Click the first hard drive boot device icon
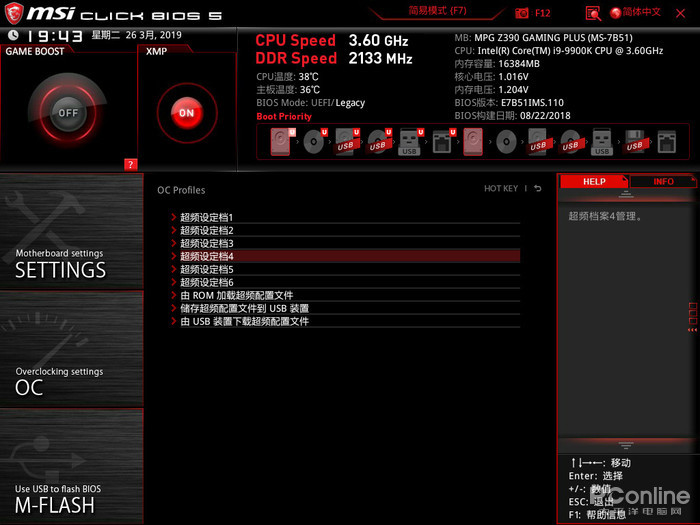 279,143
